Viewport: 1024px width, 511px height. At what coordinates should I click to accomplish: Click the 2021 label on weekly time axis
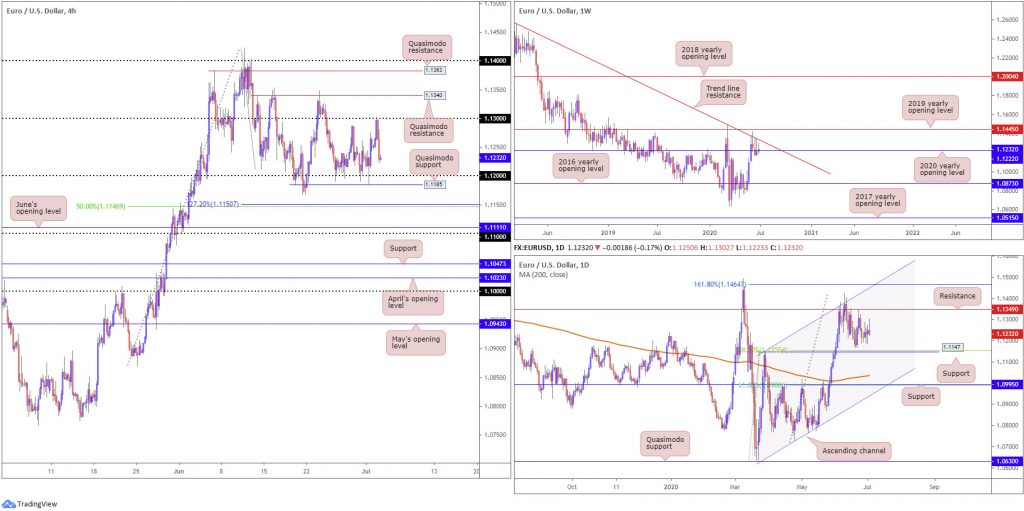tap(812, 233)
